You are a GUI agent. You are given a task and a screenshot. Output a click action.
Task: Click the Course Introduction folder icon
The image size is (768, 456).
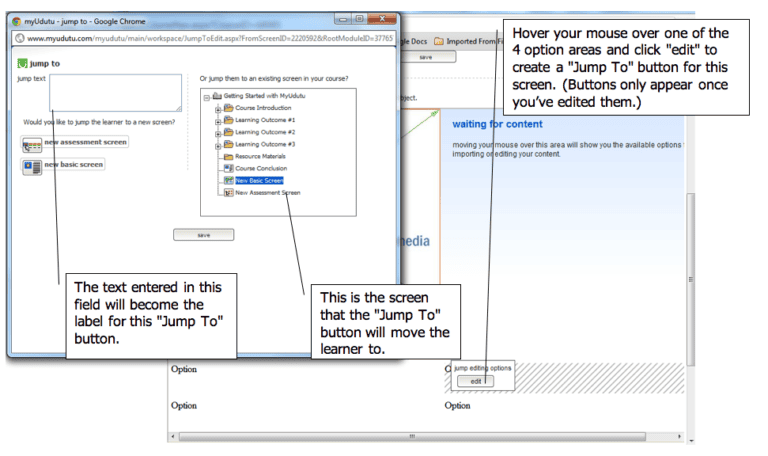coord(228,107)
